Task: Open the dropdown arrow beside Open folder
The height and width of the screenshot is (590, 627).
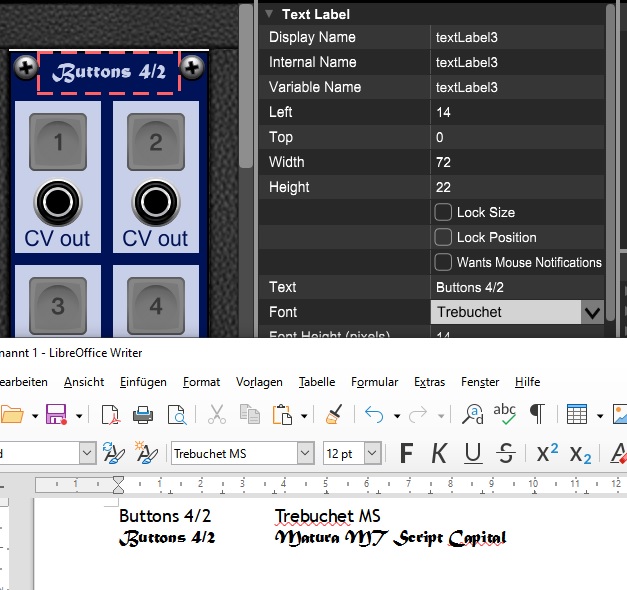Action: click(35, 416)
